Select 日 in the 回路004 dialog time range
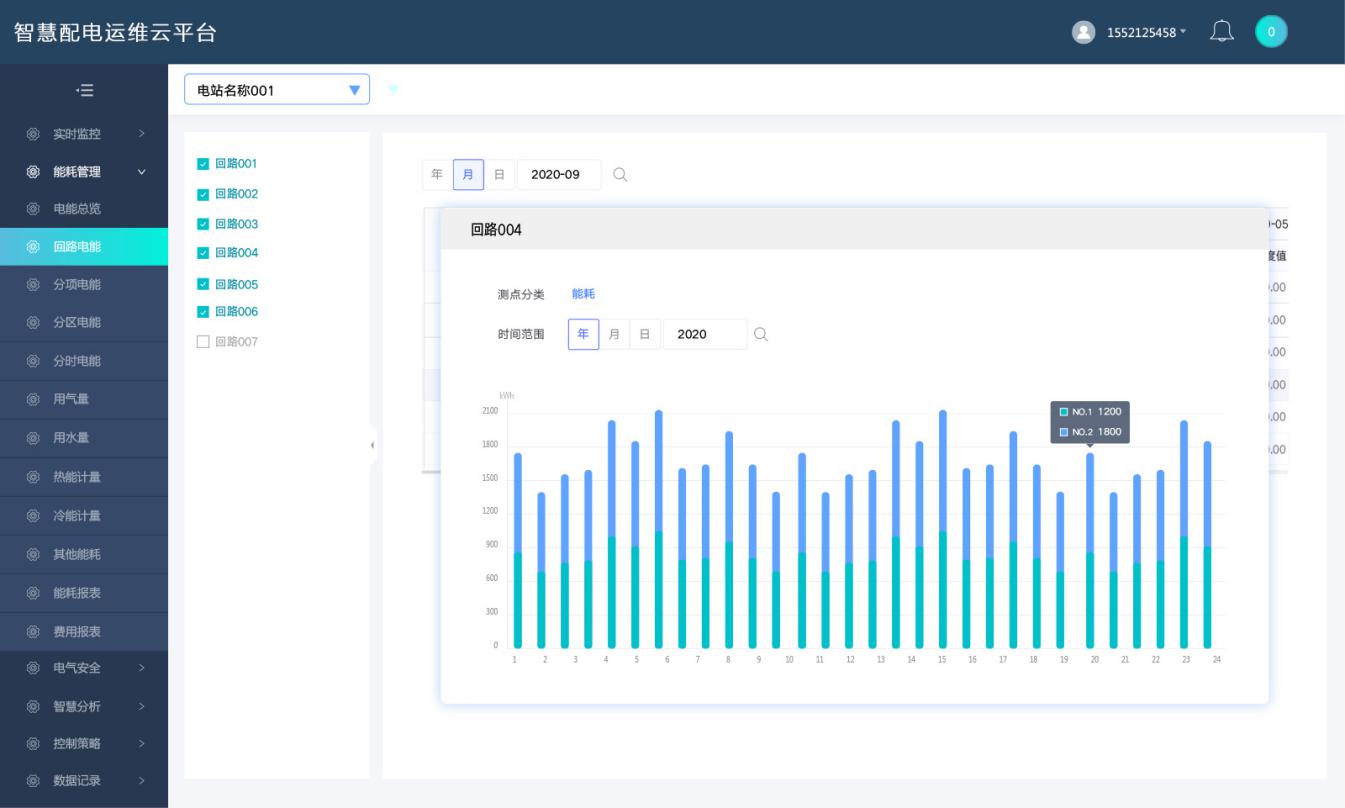This screenshot has width=1345, height=808. [644, 334]
